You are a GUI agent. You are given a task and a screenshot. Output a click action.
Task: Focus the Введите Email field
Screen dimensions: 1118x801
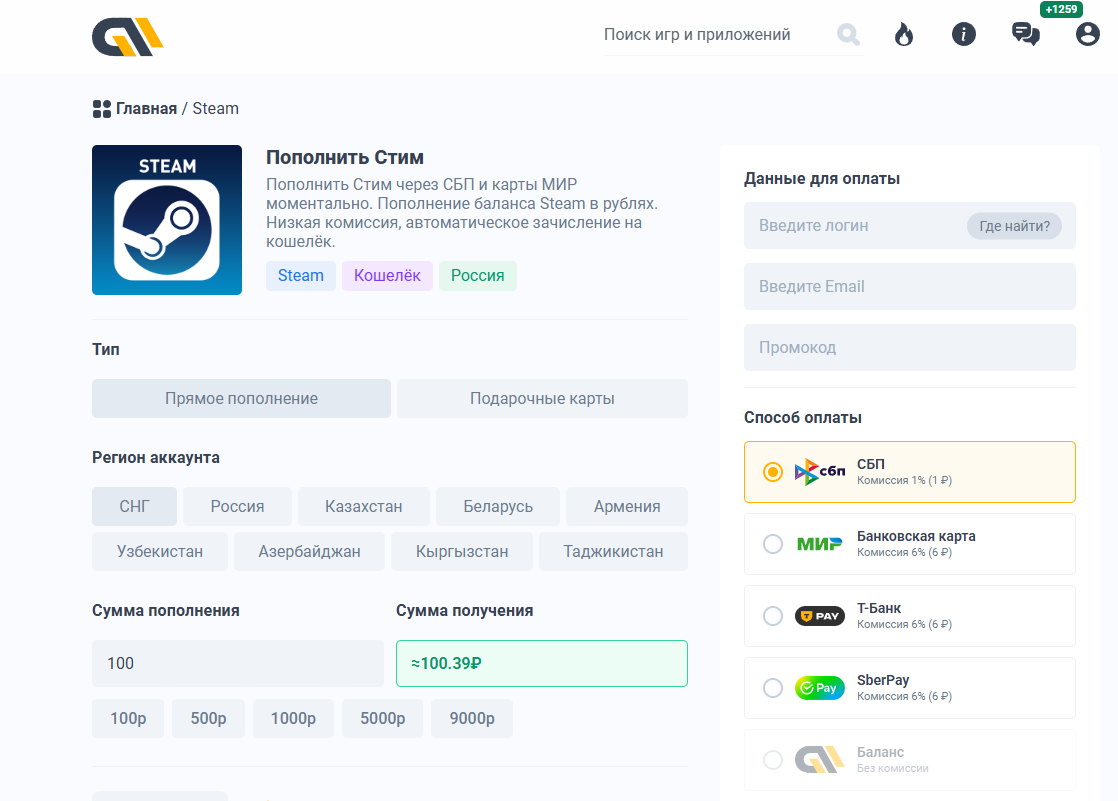pos(909,287)
